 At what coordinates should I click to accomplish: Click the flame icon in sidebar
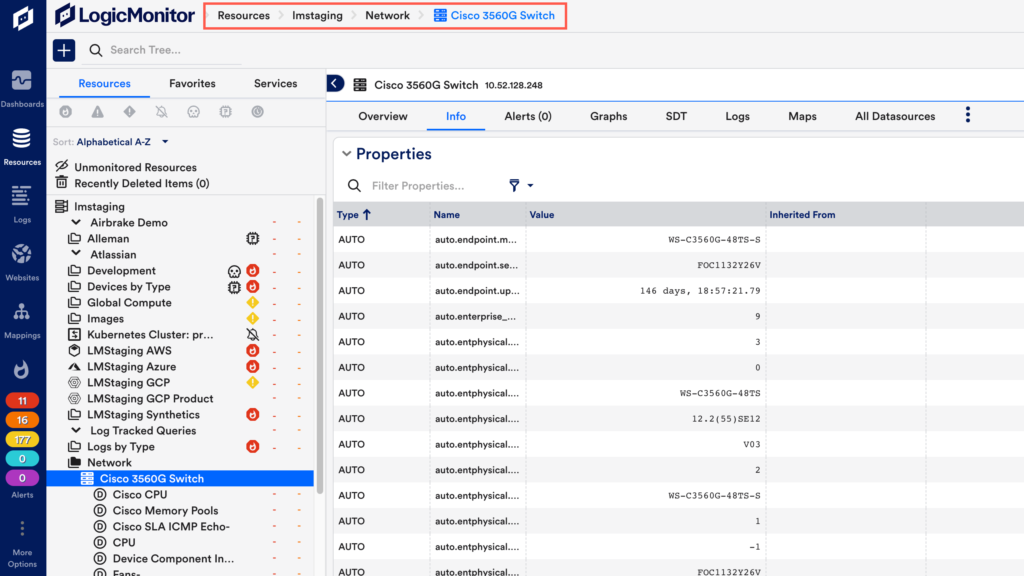point(22,370)
